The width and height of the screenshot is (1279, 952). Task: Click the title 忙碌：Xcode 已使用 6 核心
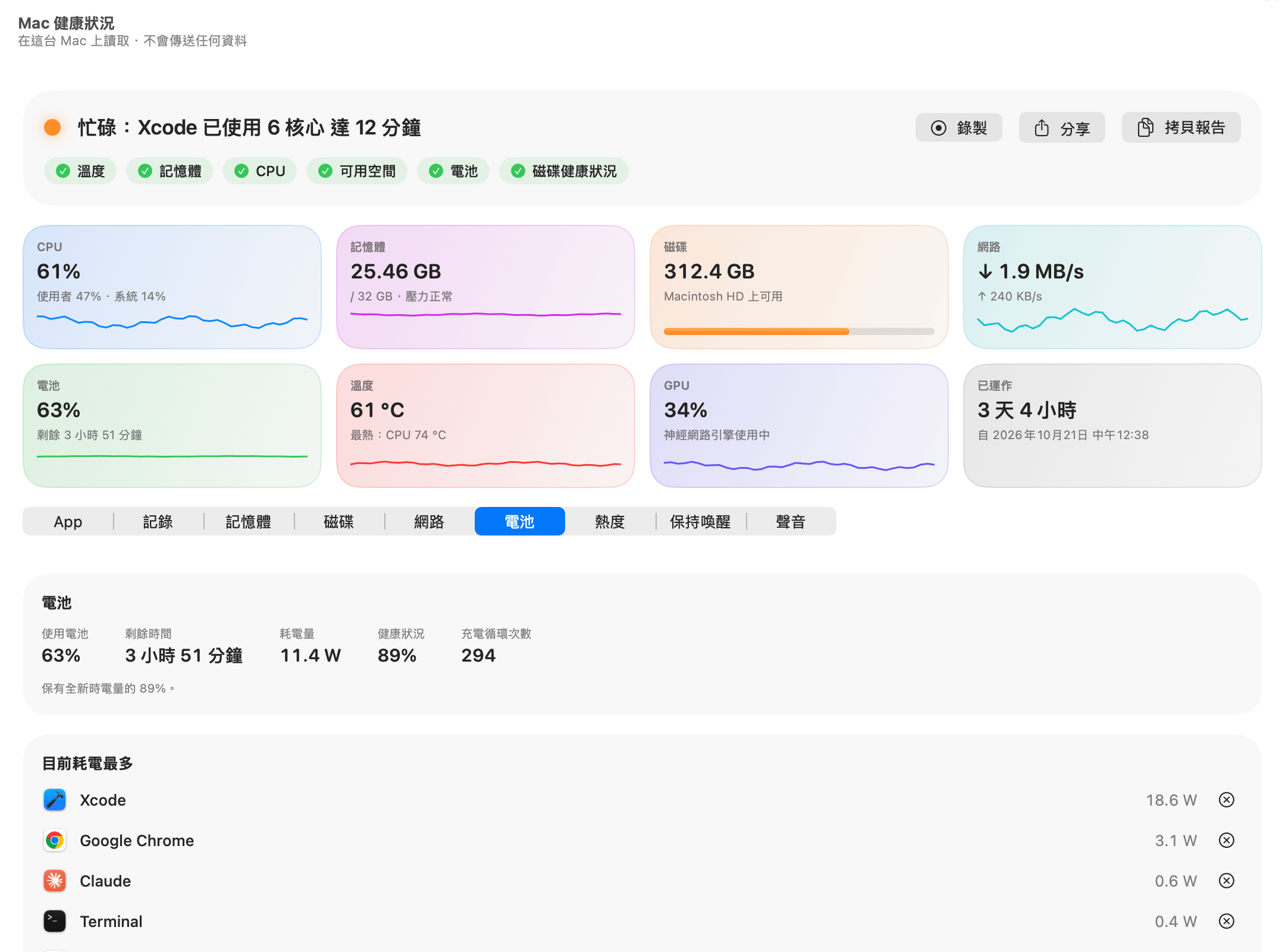pos(250,127)
